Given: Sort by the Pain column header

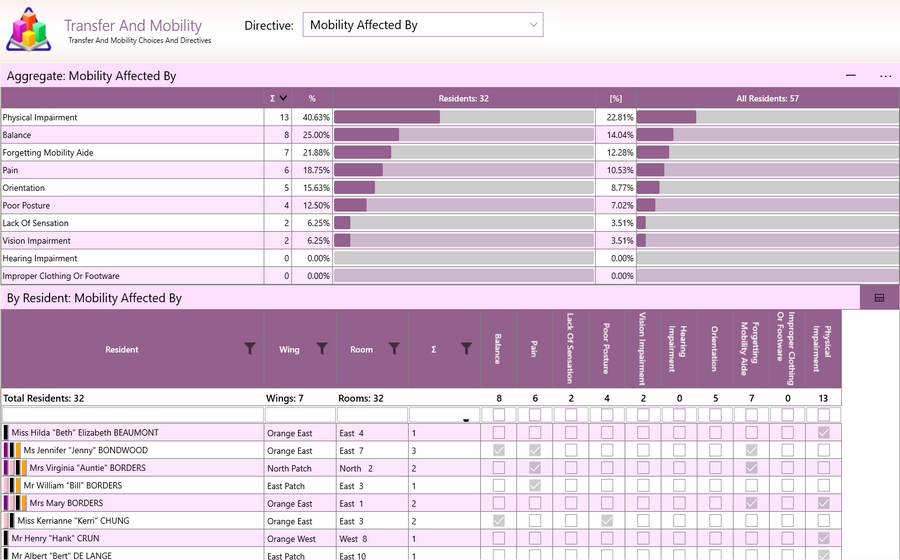Looking at the screenshot, I should (534, 349).
